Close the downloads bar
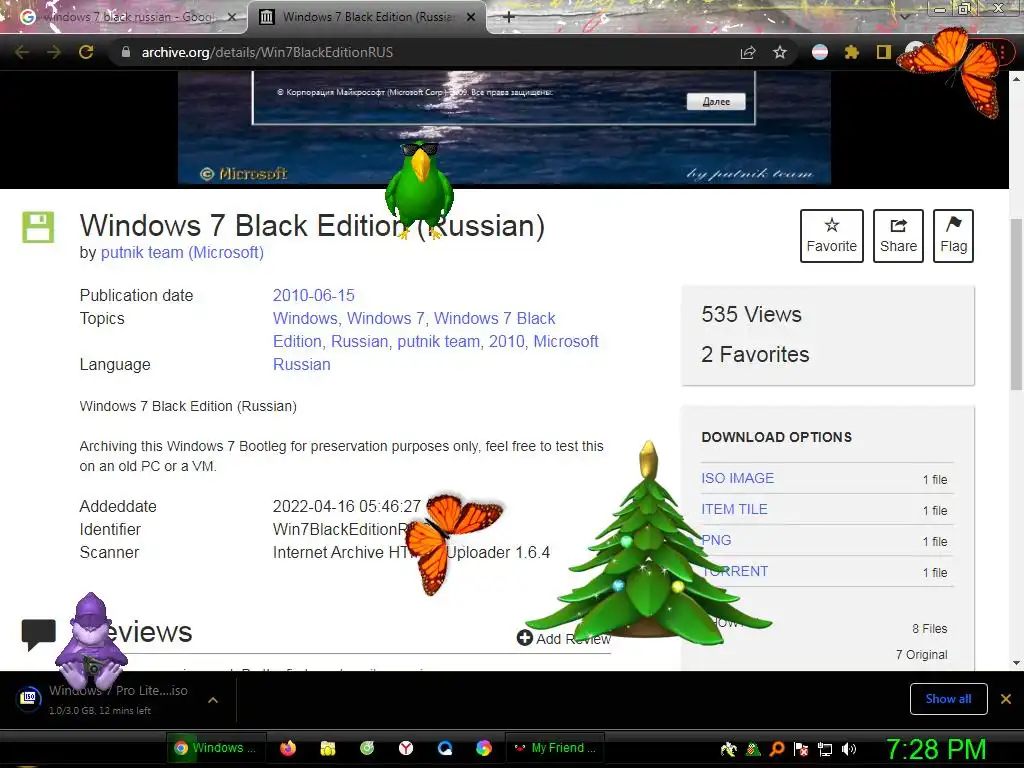The image size is (1024, 768). (x=1006, y=699)
